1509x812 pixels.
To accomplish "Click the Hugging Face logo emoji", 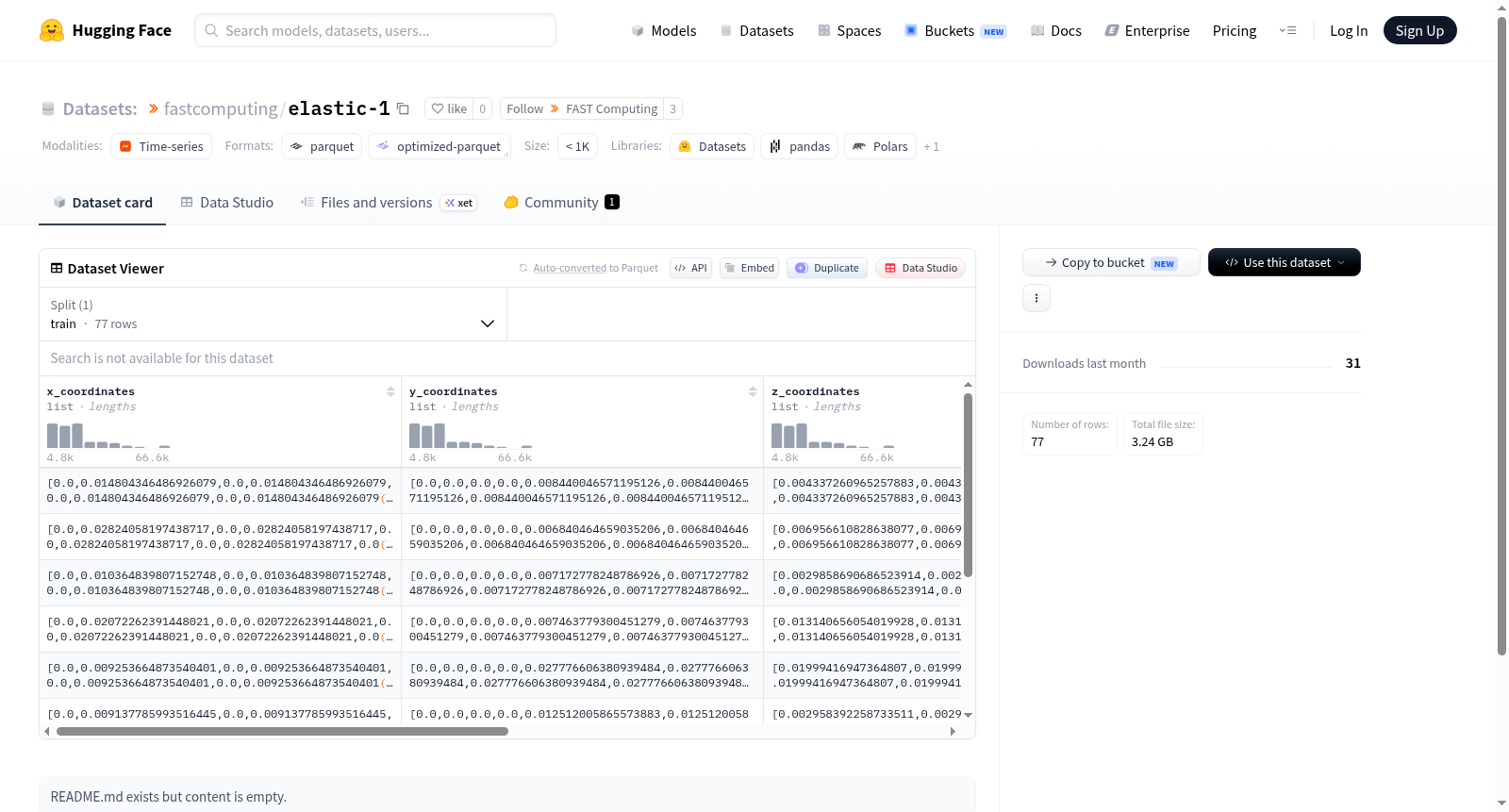I will [x=52, y=30].
